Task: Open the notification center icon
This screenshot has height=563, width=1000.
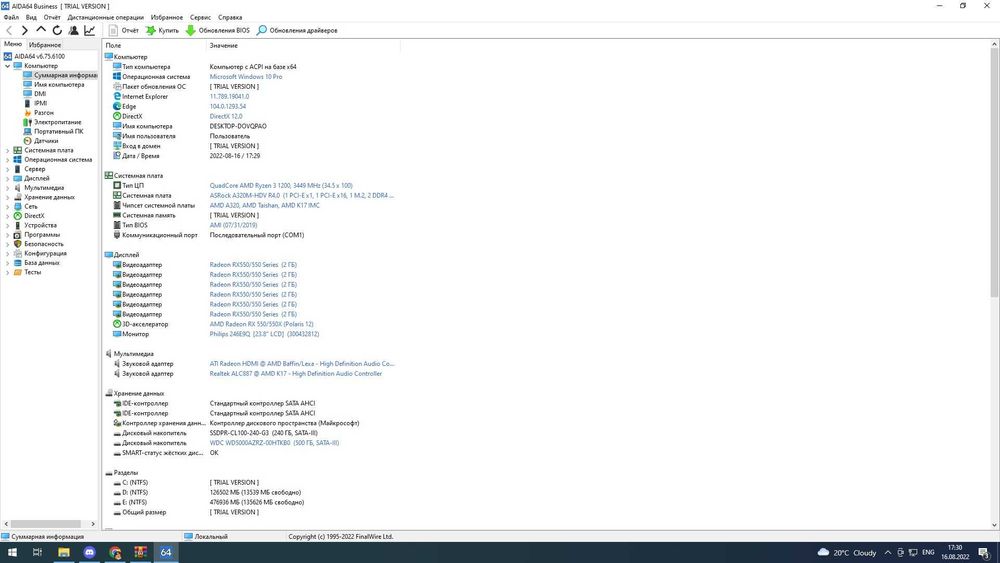Action: coord(985,553)
